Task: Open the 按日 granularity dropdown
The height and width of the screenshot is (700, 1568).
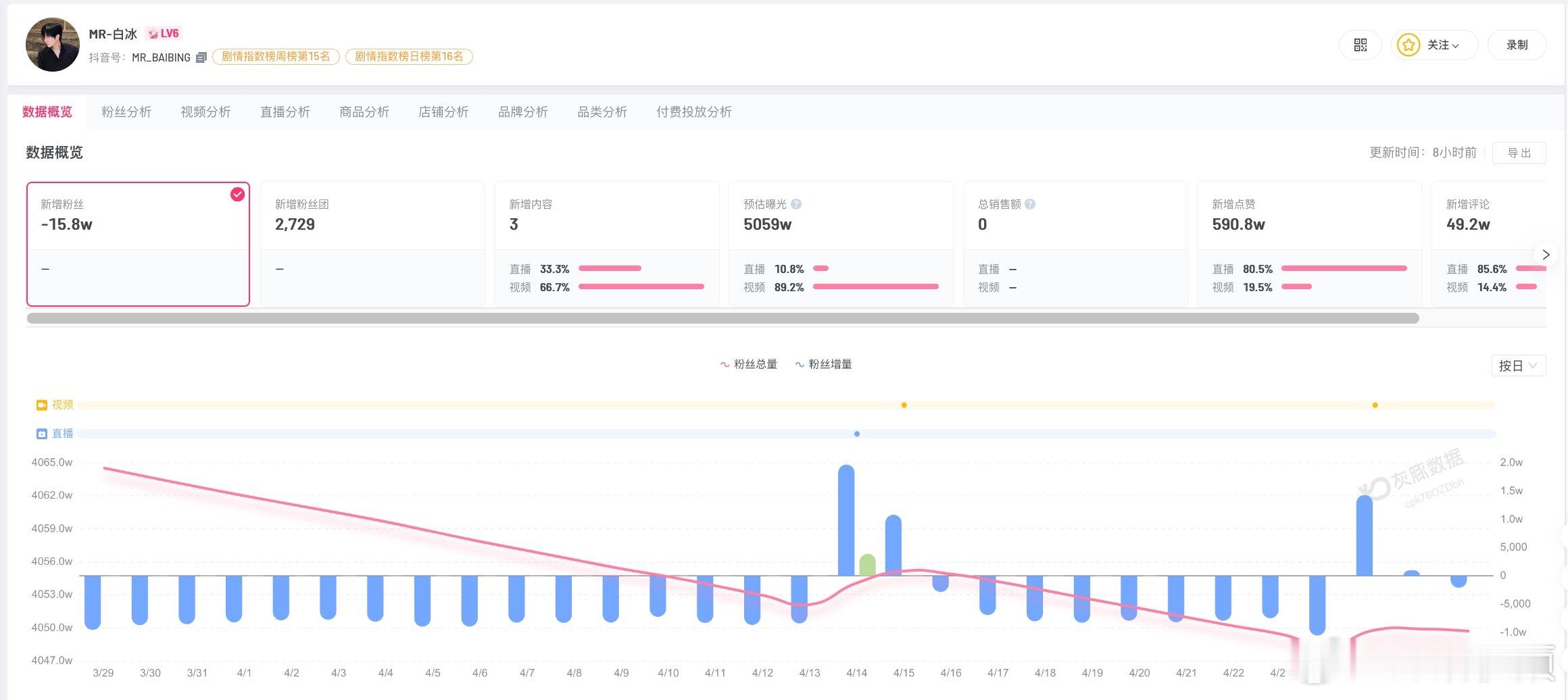Action: [x=1518, y=366]
